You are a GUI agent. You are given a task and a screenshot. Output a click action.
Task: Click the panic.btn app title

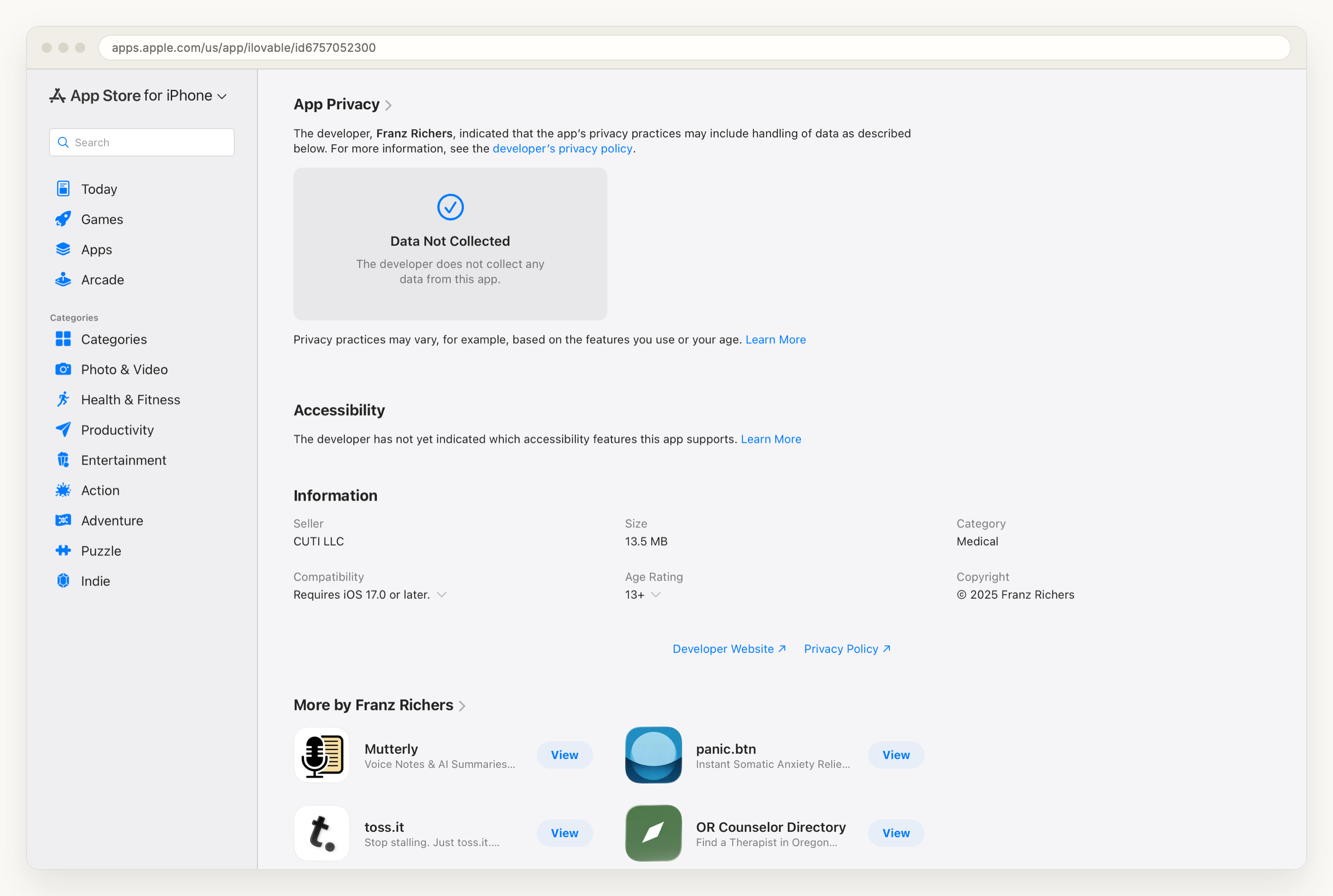(726, 748)
